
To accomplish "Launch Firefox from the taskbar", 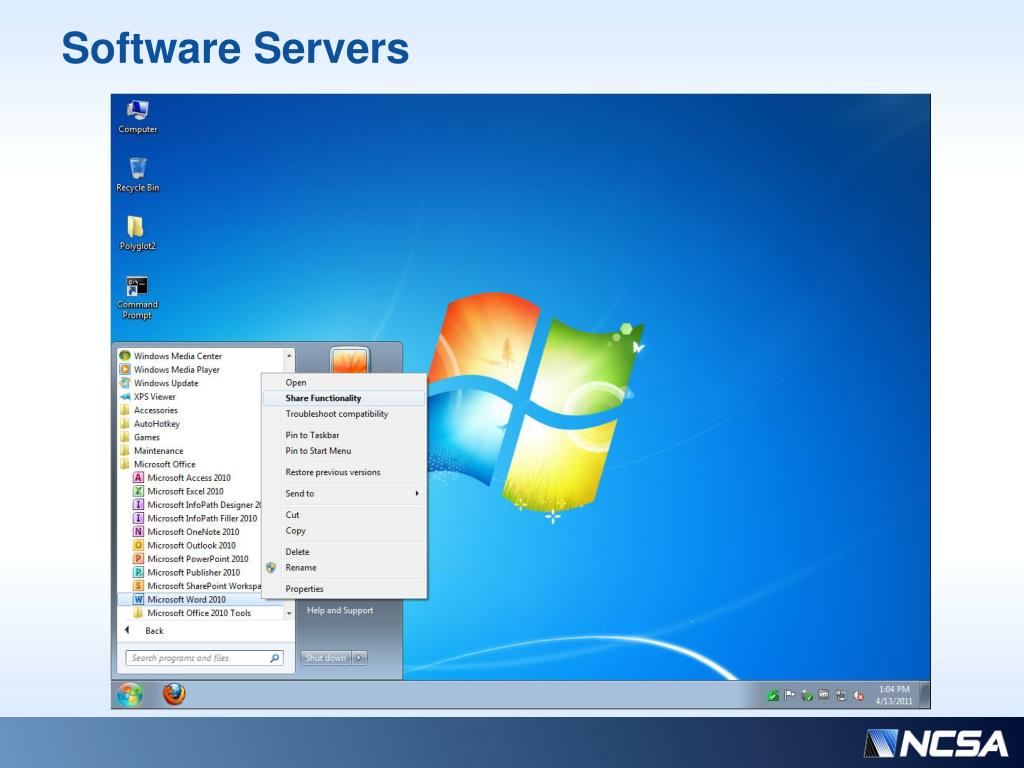I will 174,694.
